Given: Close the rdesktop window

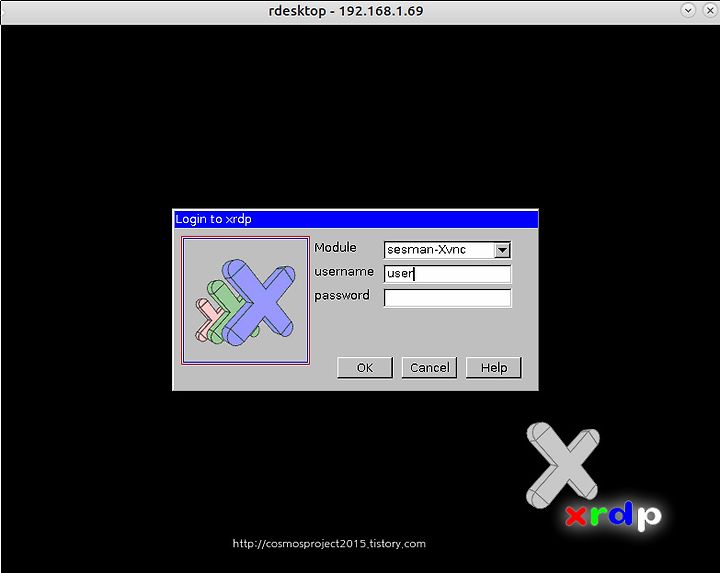Looking at the screenshot, I should pyautogui.click(x=710, y=10).
